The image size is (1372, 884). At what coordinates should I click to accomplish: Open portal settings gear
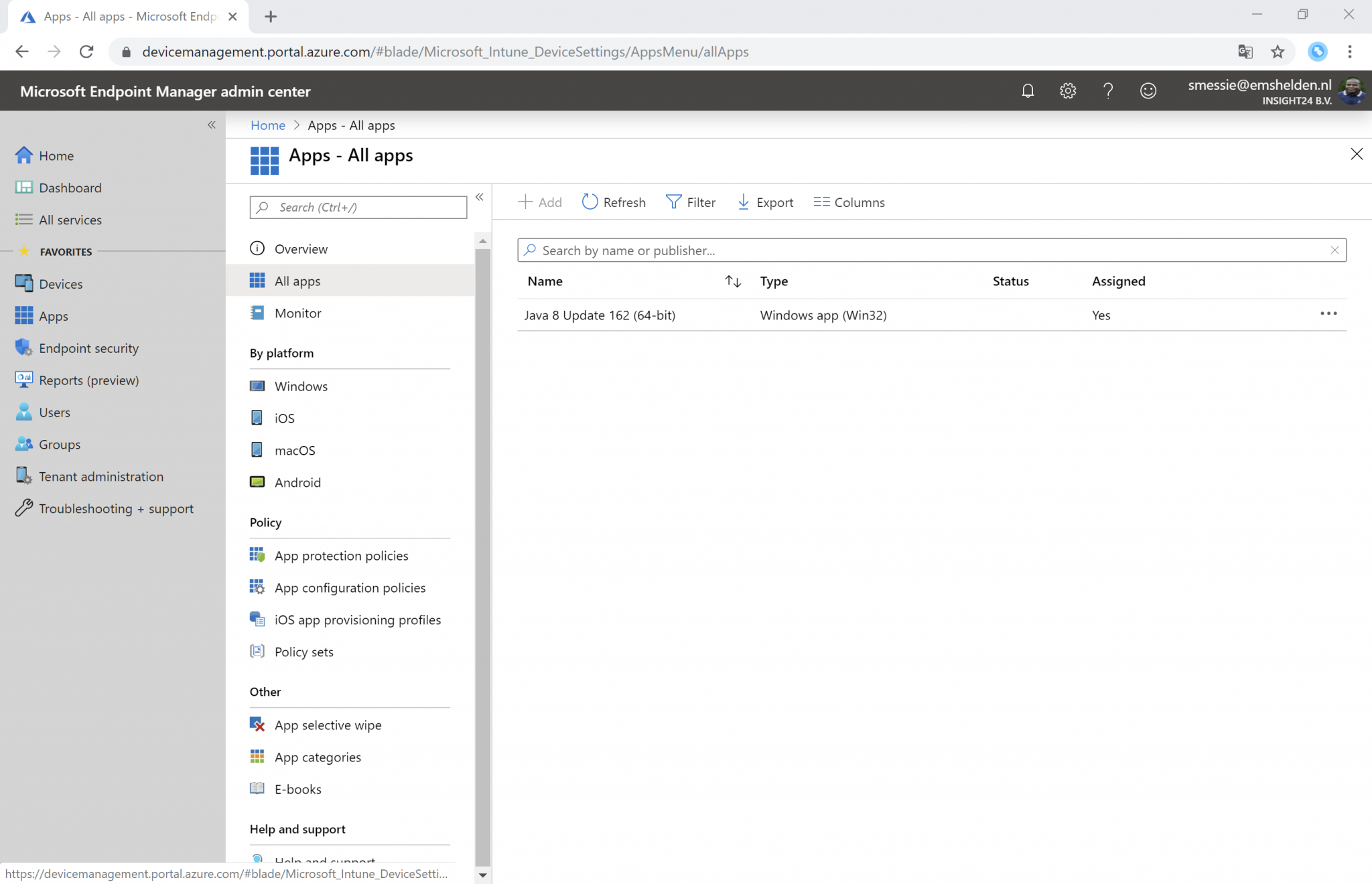pos(1068,90)
